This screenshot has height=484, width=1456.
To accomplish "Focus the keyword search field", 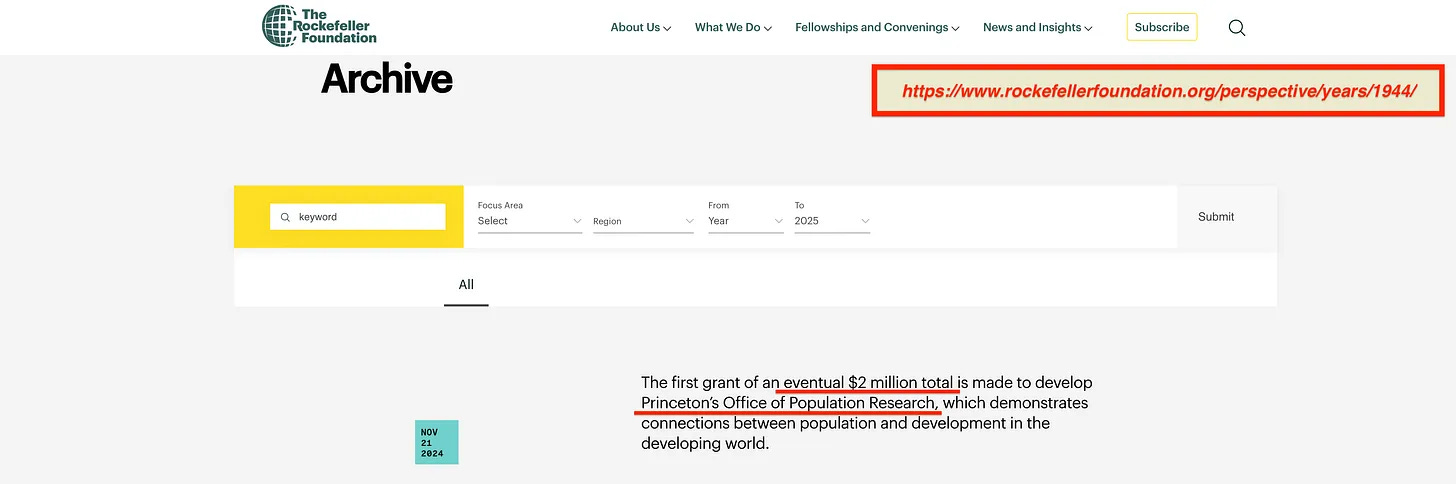I will coord(357,217).
